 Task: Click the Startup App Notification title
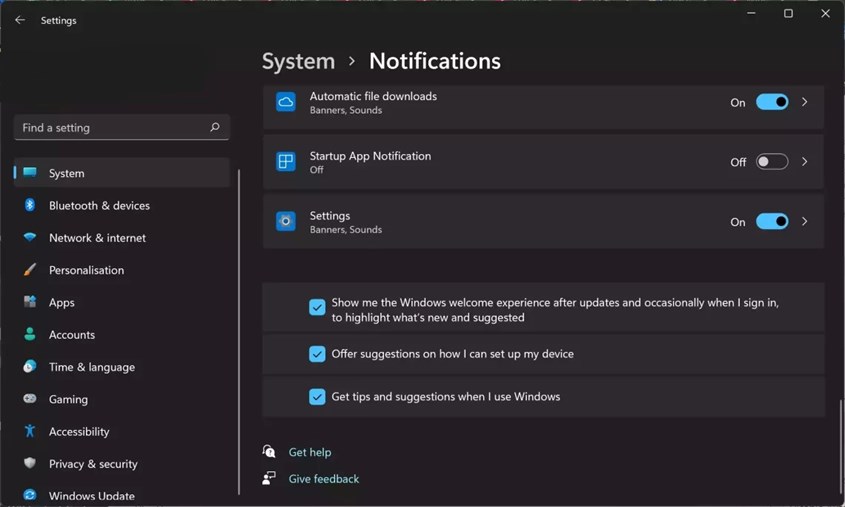click(370, 156)
